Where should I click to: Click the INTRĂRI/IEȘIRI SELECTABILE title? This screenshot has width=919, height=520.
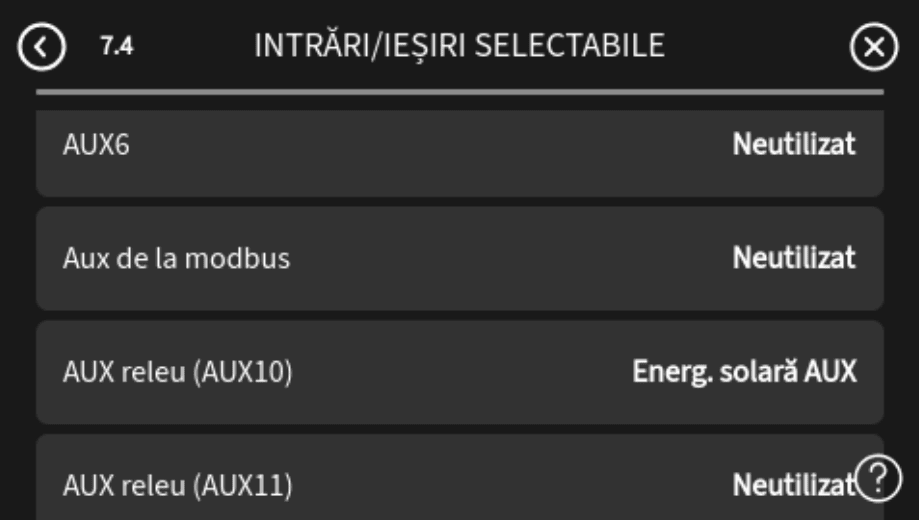pyautogui.click(x=460, y=46)
